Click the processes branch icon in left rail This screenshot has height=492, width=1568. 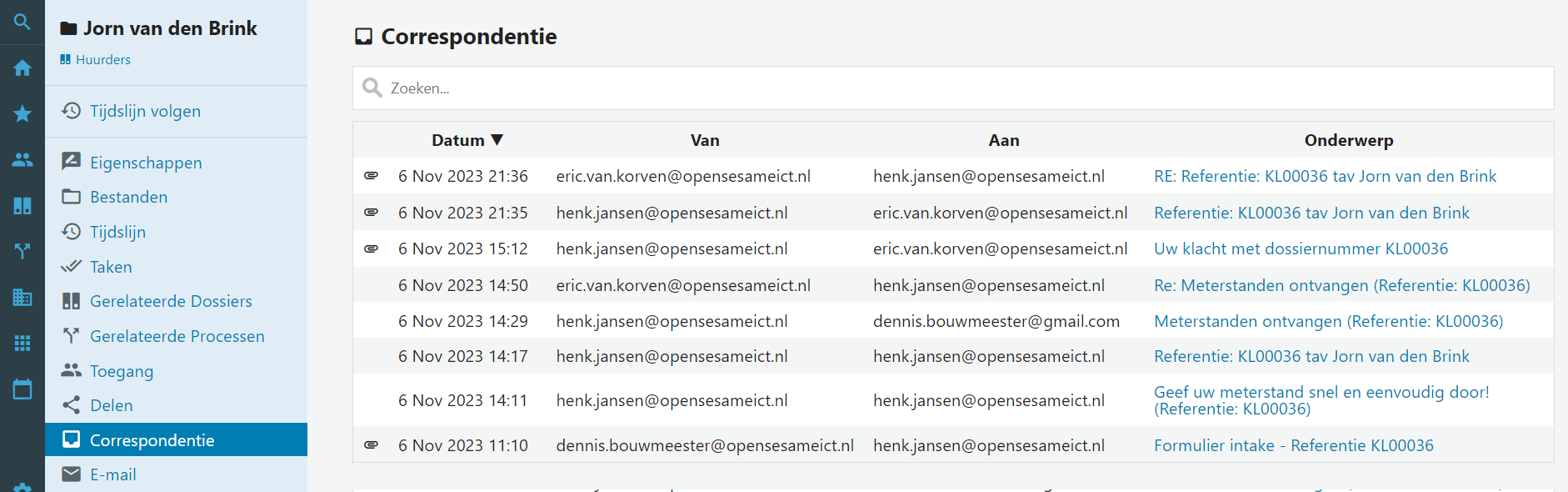[x=22, y=251]
